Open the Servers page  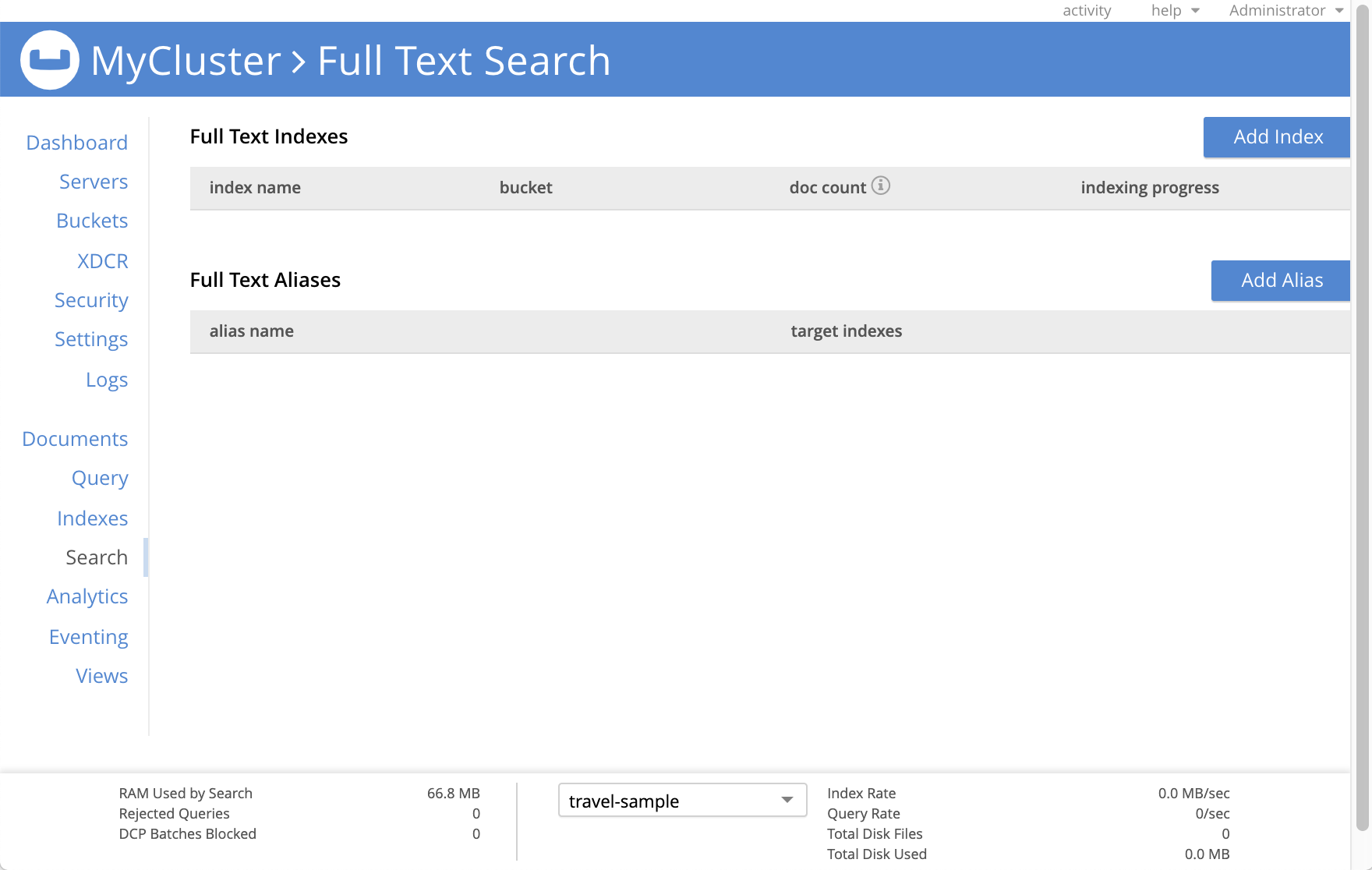click(94, 182)
